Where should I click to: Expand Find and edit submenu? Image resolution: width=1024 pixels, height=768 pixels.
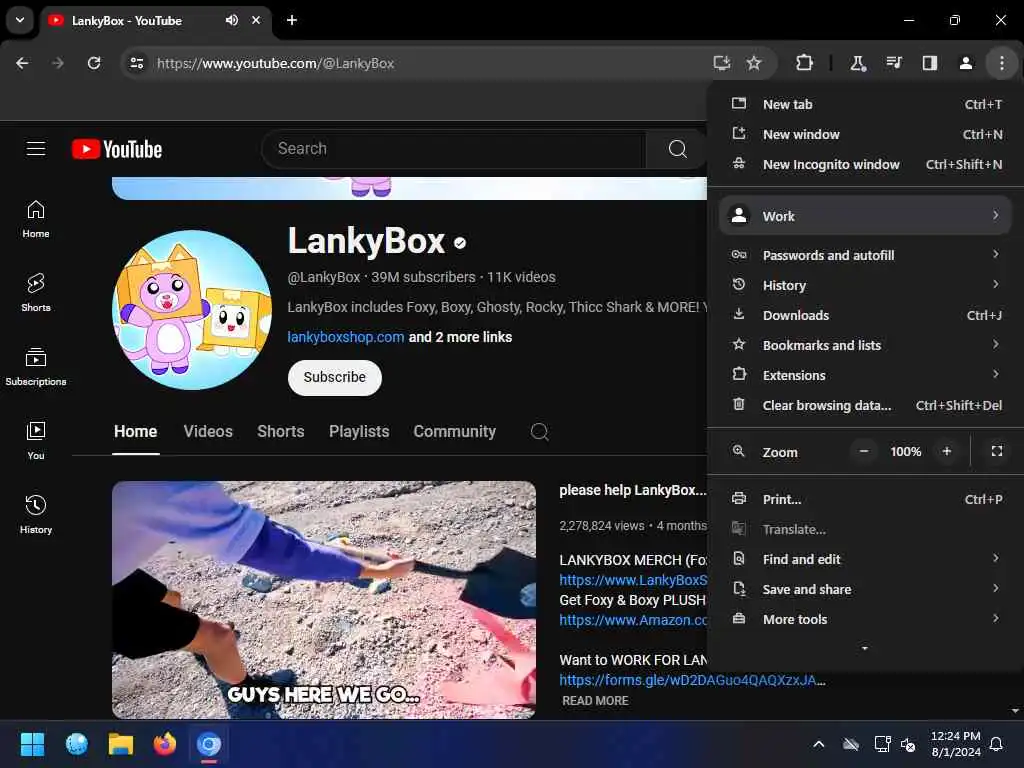point(865,560)
